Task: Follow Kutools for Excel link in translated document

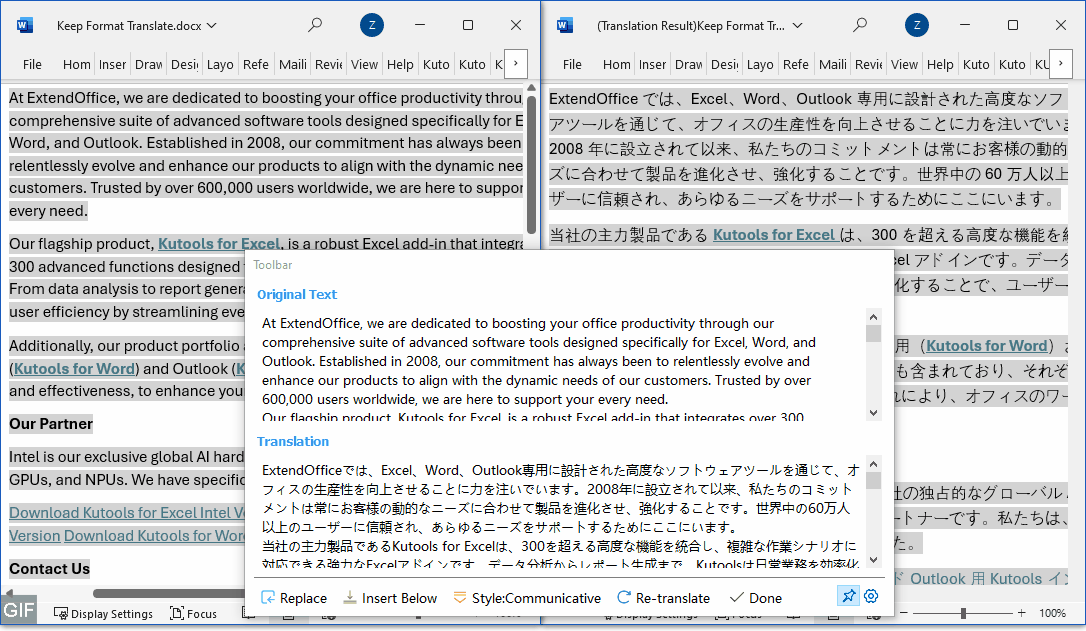Action: [774, 235]
